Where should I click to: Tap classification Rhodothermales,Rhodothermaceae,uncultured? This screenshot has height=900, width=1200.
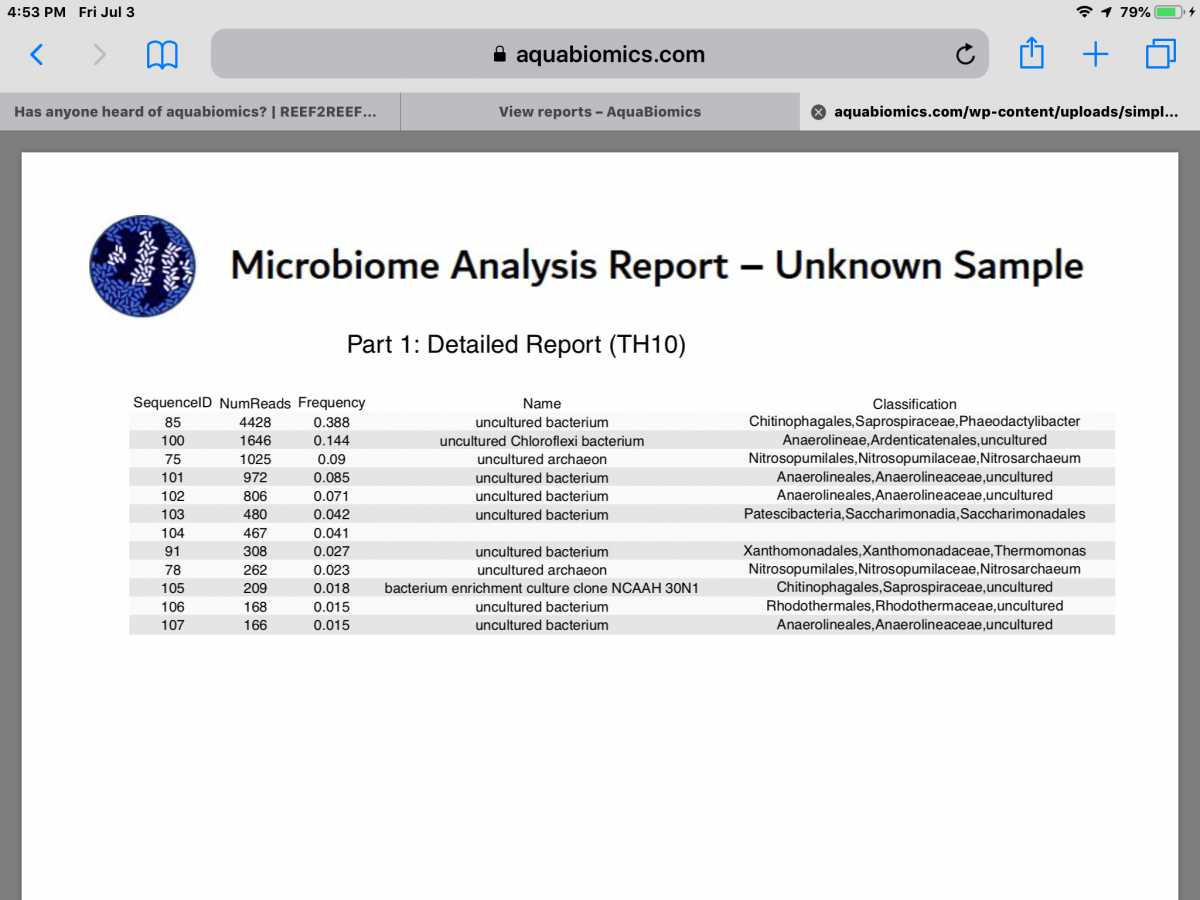click(x=915, y=606)
